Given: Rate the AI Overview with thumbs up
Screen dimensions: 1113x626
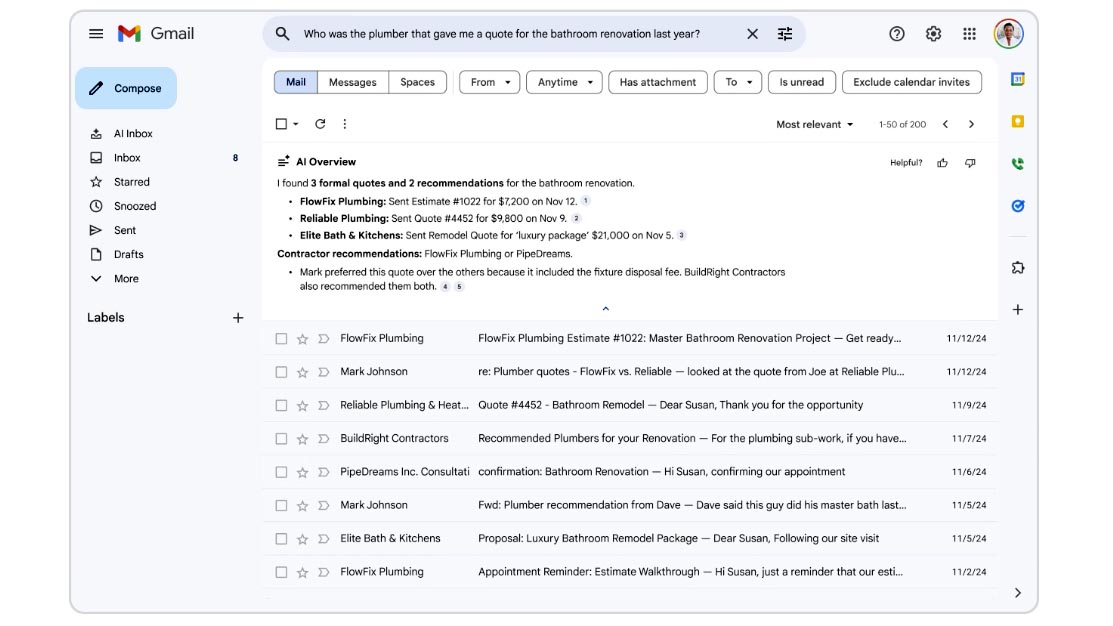Looking at the screenshot, I should [x=942, y=162].
